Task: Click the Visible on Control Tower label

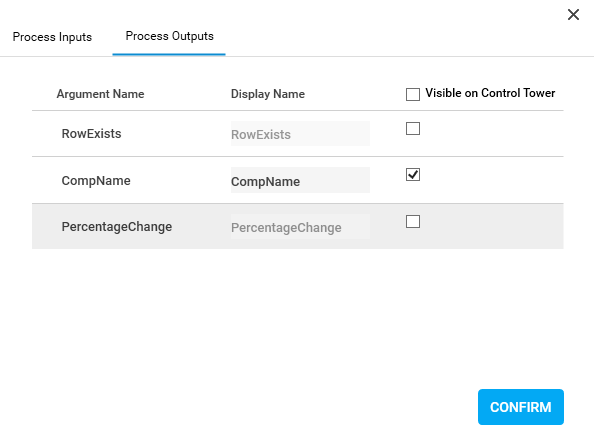Action: point(490,93)
